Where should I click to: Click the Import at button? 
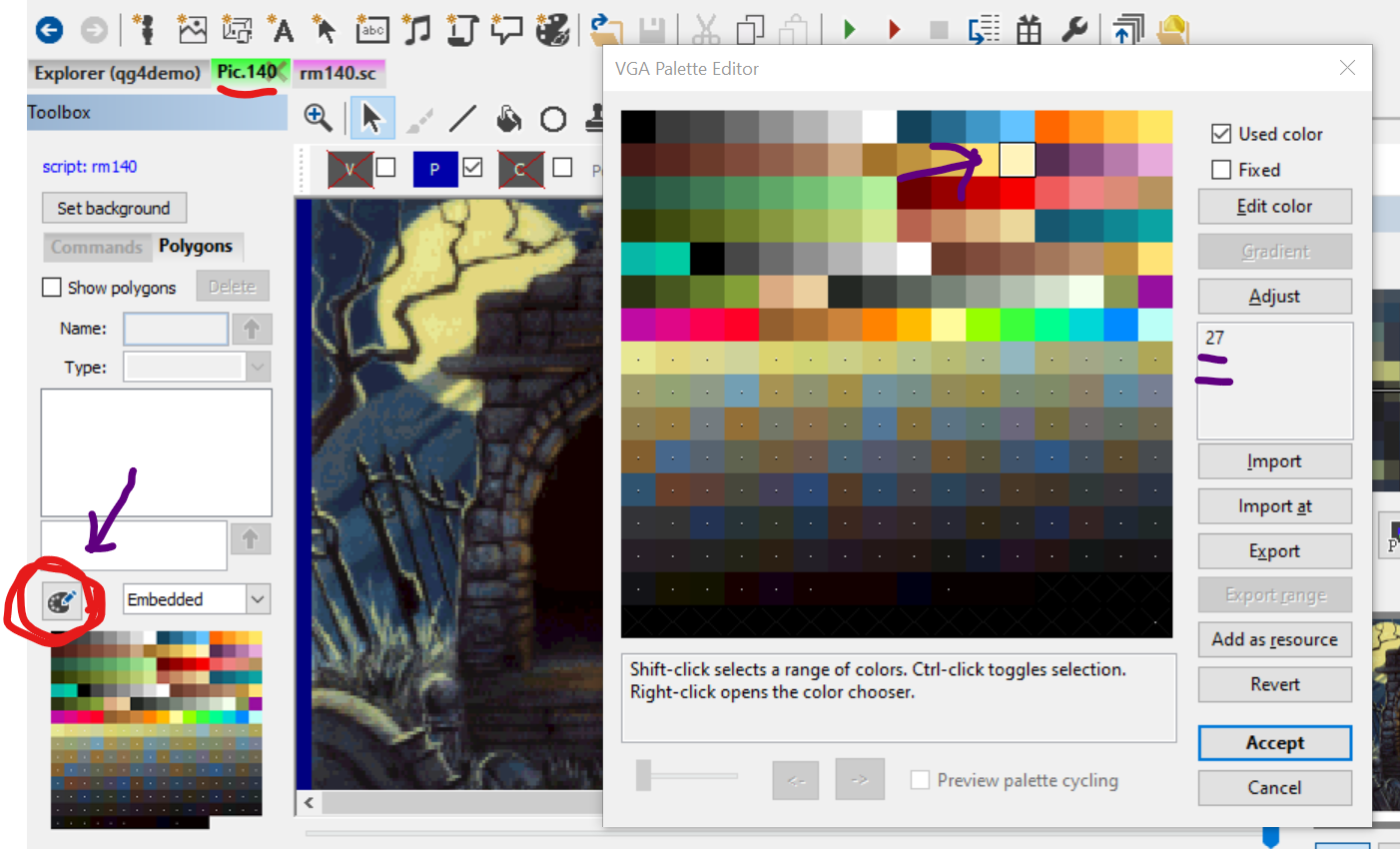(1275, 506)
